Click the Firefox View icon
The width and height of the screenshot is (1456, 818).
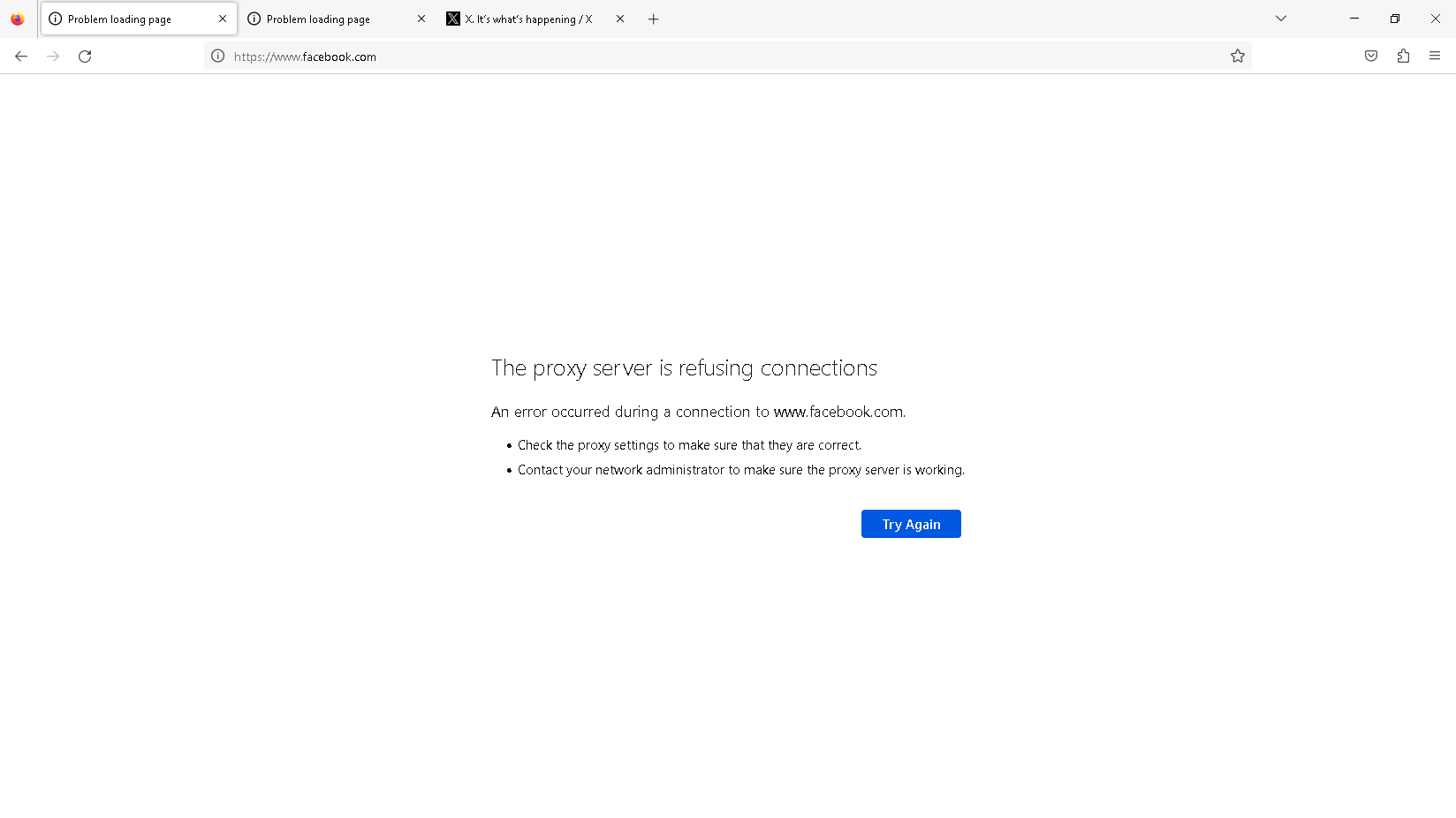(x=18, y=19)
